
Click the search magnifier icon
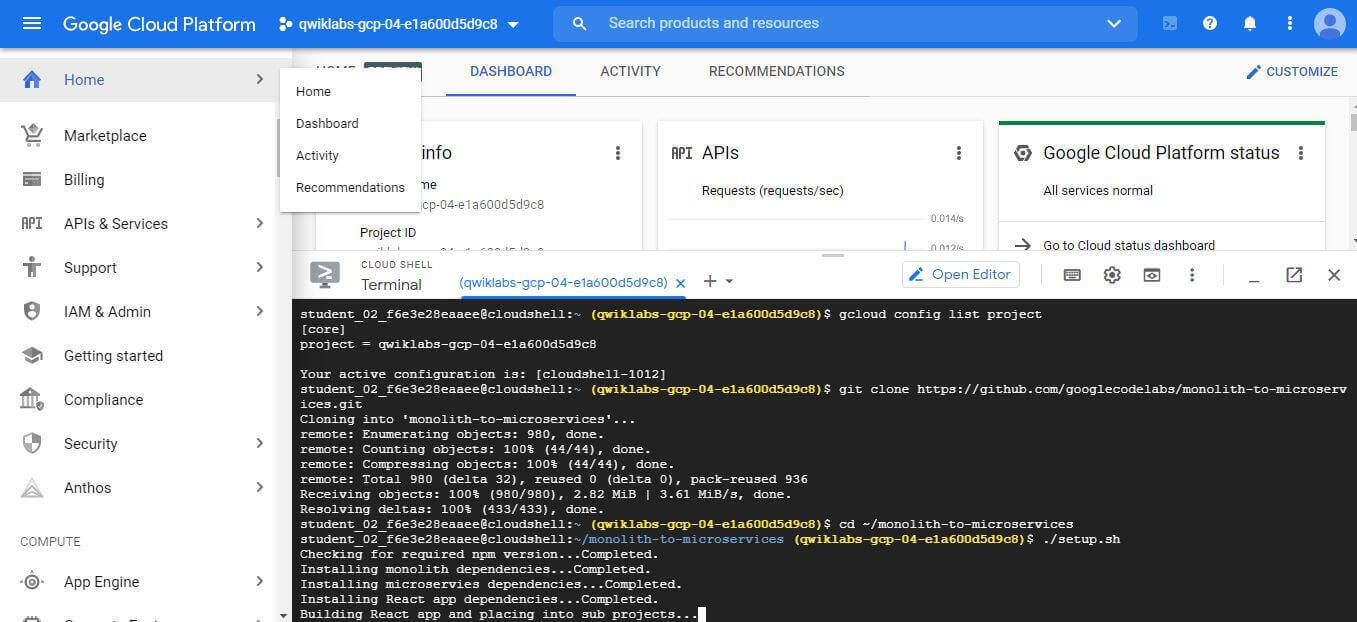(579, 23)
